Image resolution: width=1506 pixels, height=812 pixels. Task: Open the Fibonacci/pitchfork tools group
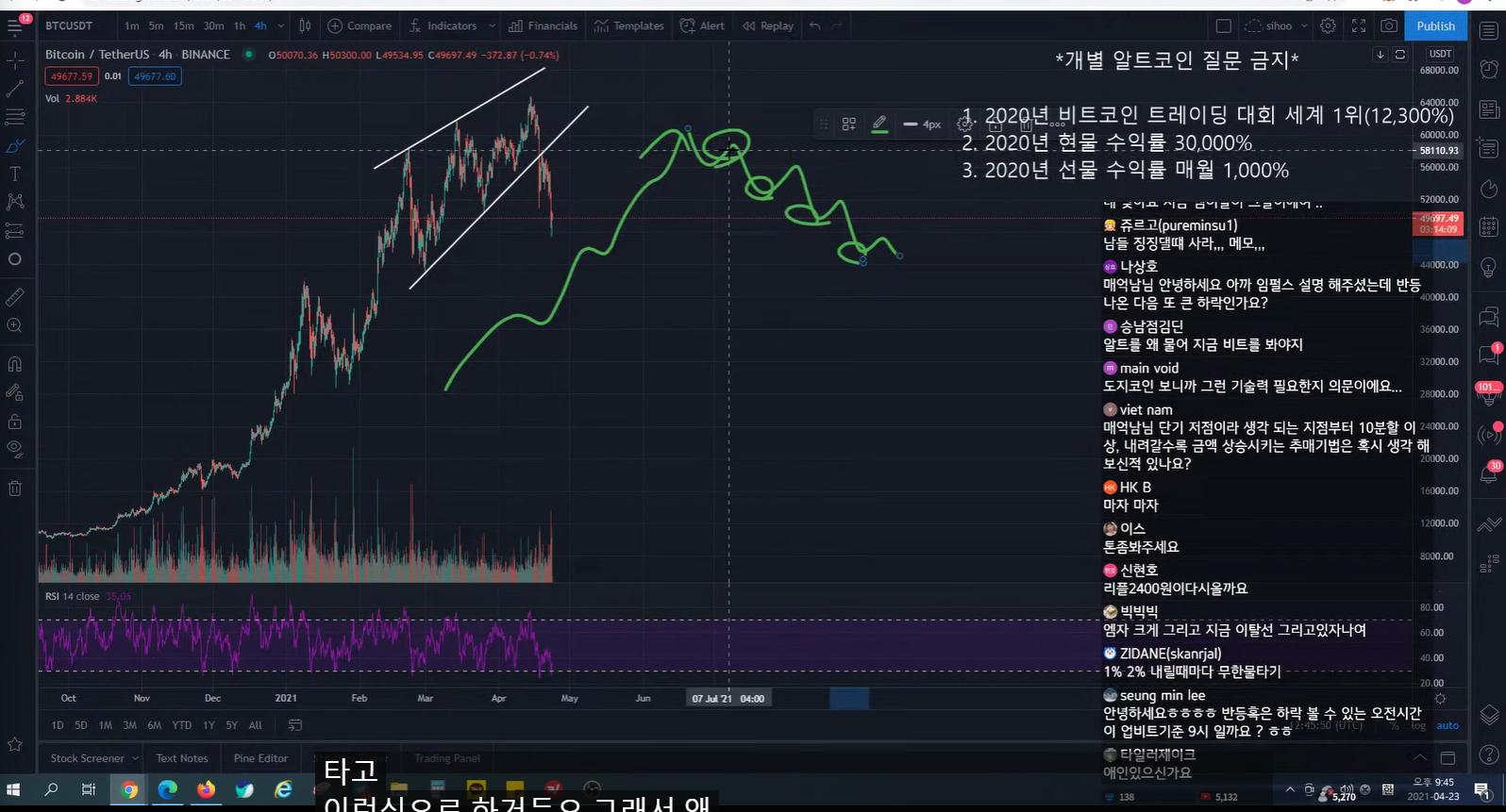click(15, 118)
